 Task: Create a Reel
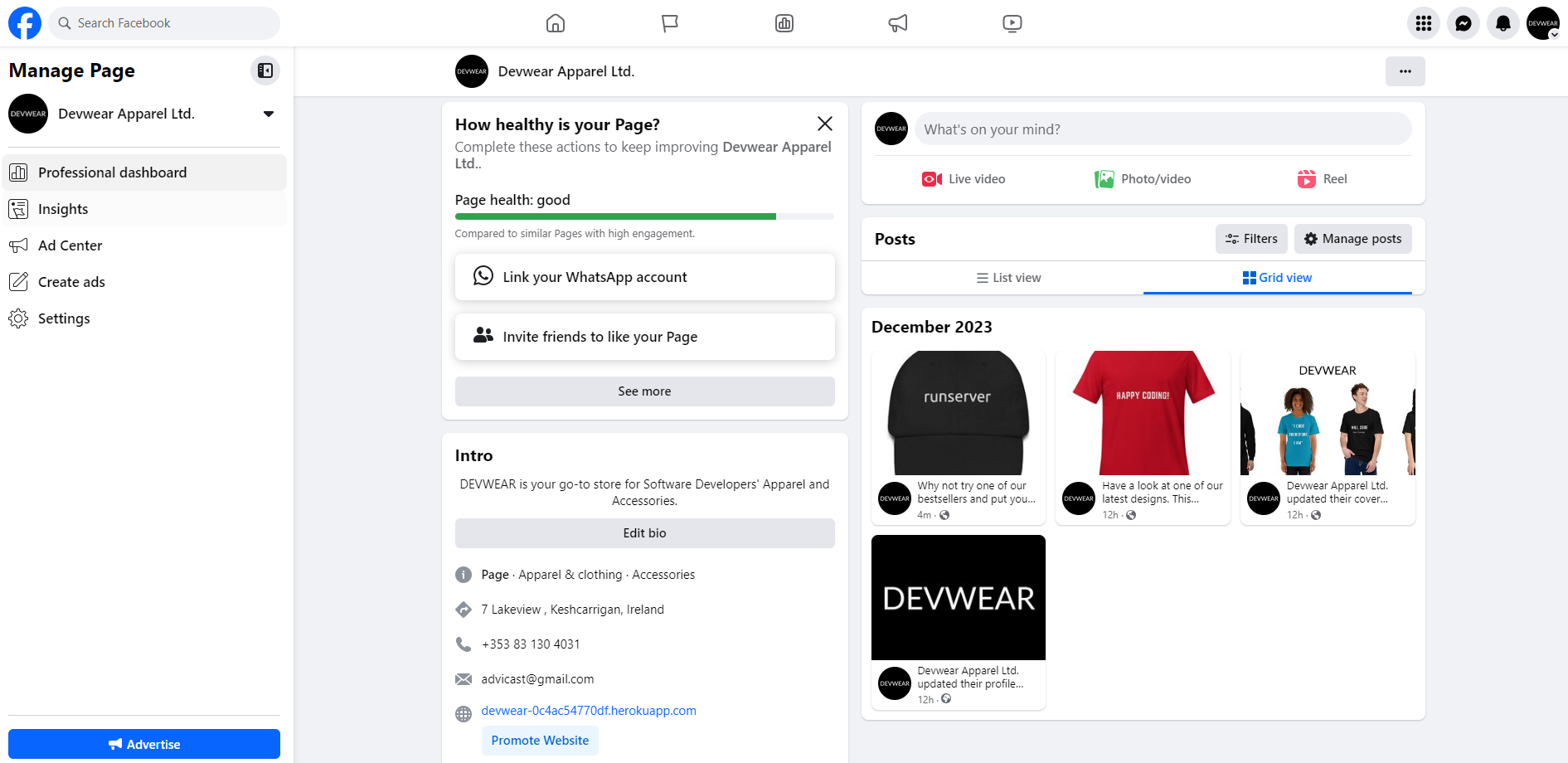(x=1323, y=179)
